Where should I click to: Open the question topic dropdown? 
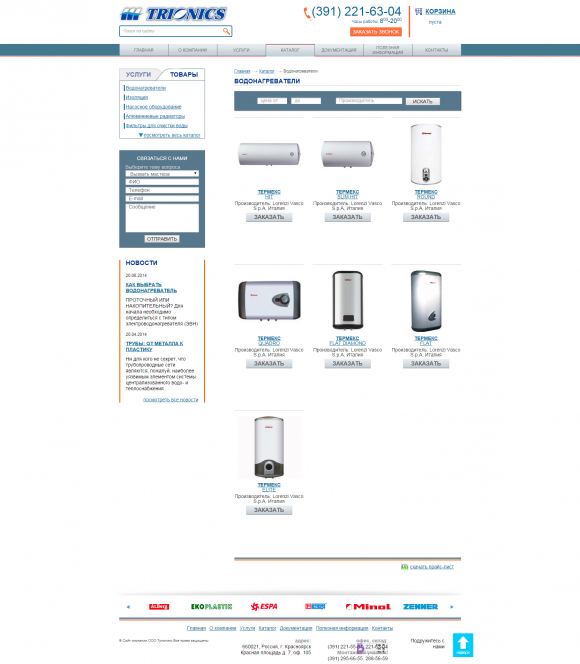click(x=162, y=174)
